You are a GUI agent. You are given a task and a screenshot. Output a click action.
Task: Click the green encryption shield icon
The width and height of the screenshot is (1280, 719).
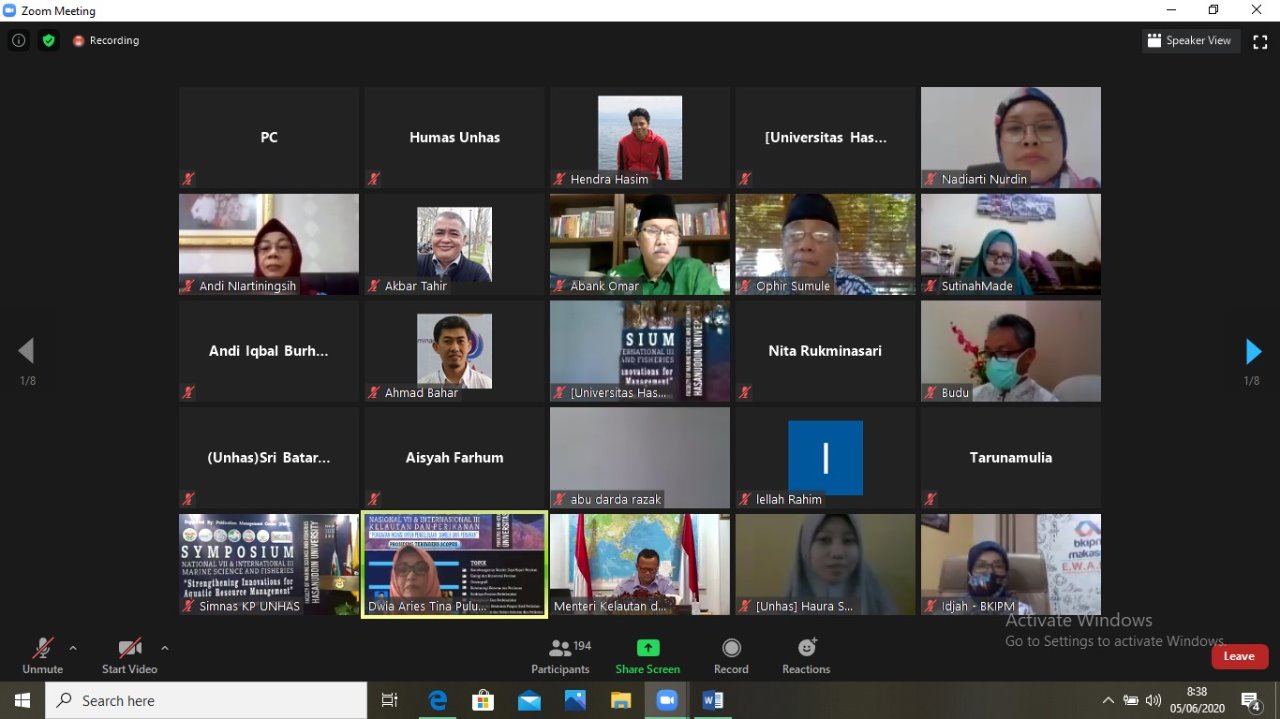tap(48, 41)
